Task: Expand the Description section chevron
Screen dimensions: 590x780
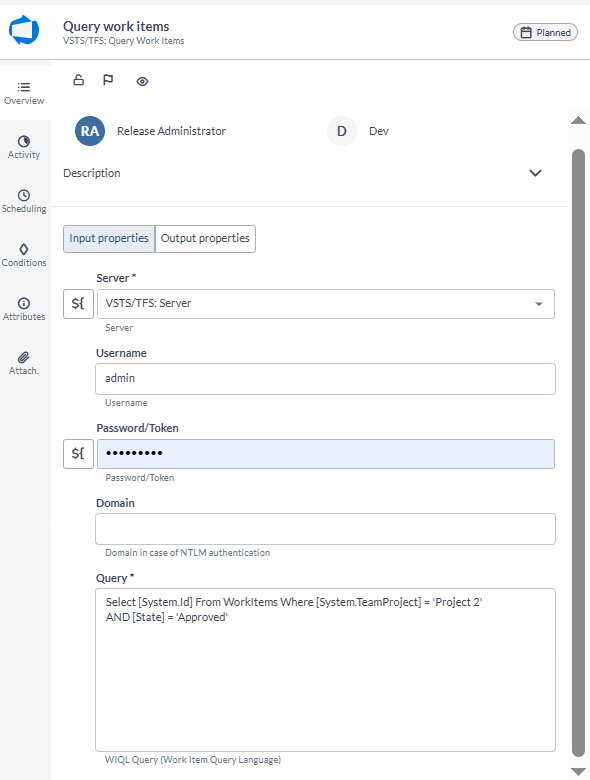Action: click(535, 173)
